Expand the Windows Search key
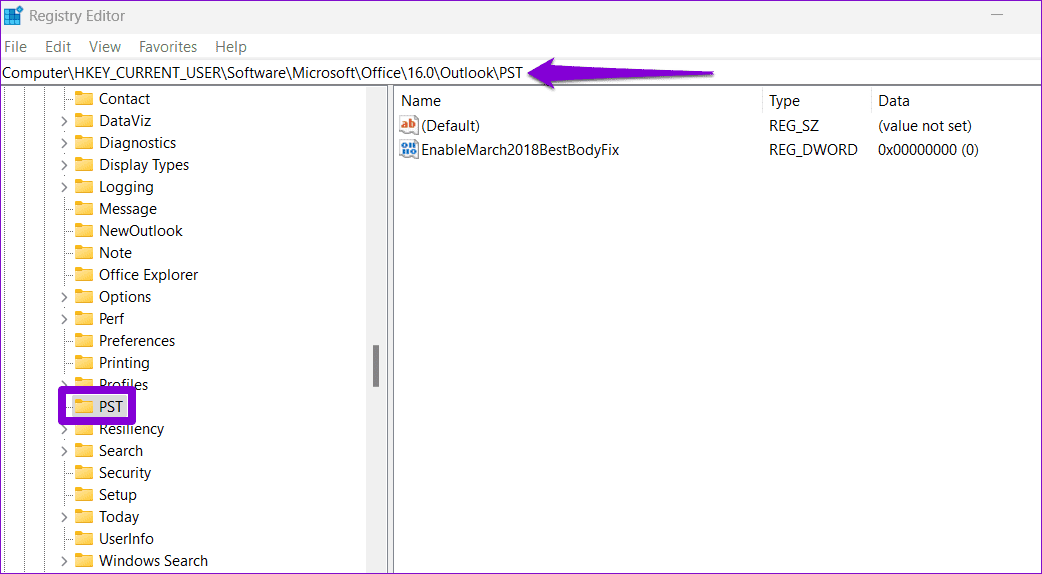Screen dimensions: 1042x574 (x=64, y=560)
